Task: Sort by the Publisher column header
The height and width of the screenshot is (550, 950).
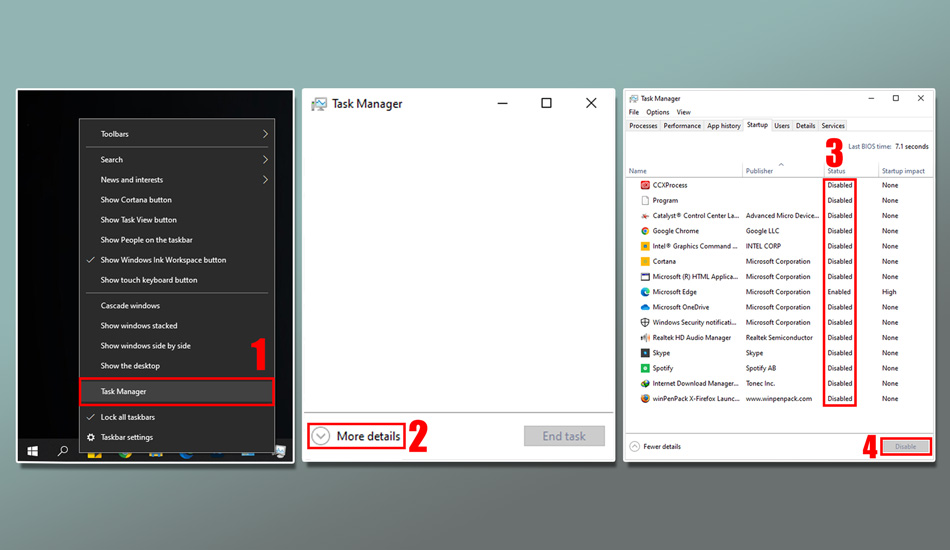Action: pos(759,171)
